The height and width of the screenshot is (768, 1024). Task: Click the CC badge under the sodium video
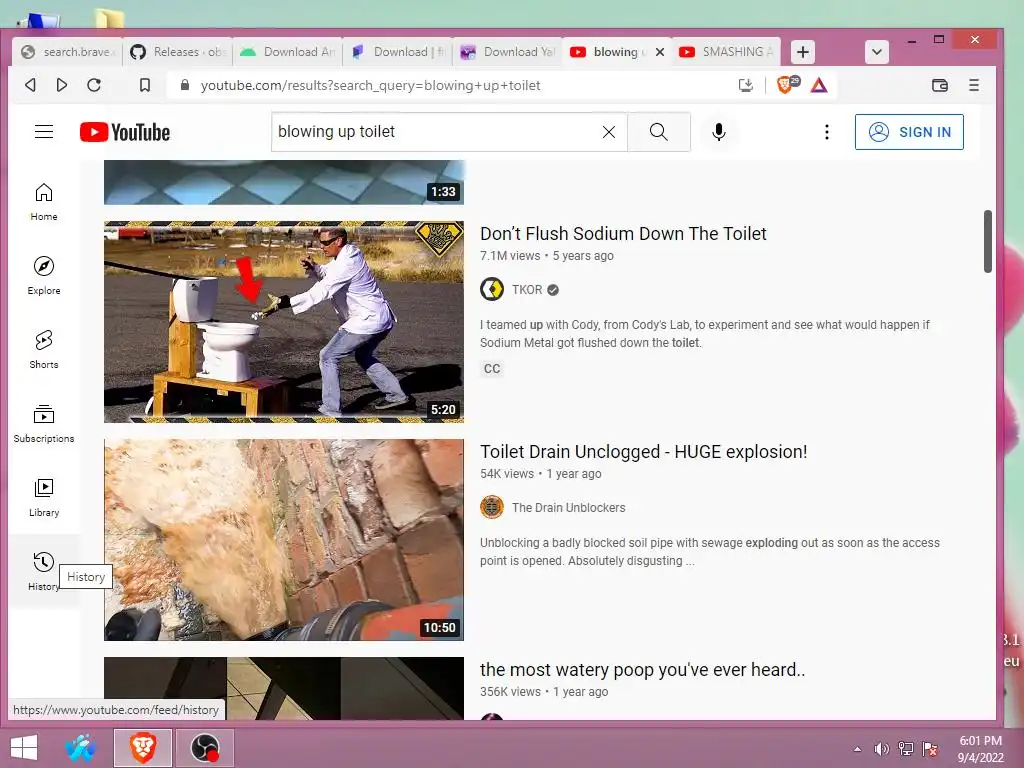pyautogui.click(x=492, y=369)
